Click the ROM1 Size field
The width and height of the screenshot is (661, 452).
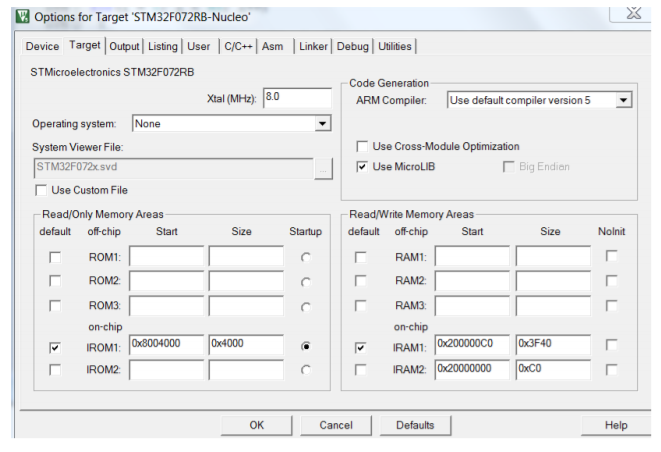click(246, 256)
